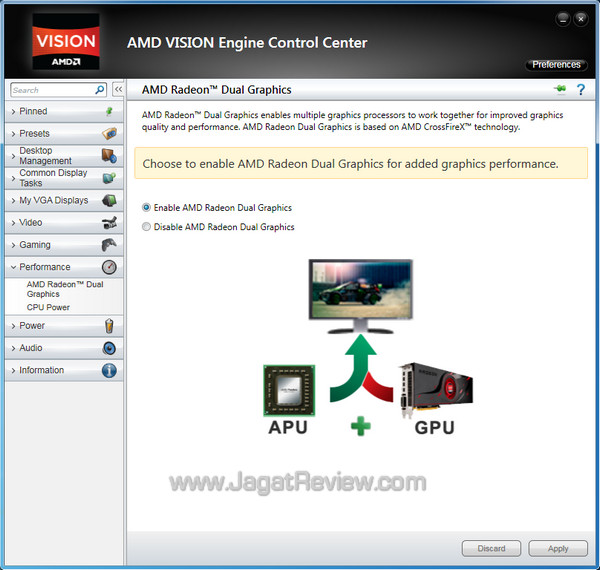Pin this page using the green pin icon
The width and height of the screenshot is (600, 570).
(560, 90)
